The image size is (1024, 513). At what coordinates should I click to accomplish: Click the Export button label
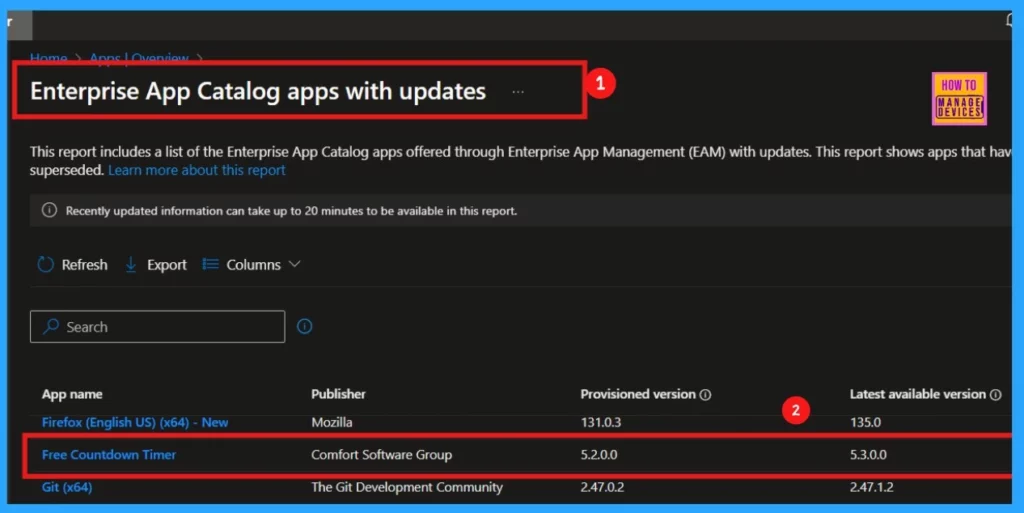[167, 264]
